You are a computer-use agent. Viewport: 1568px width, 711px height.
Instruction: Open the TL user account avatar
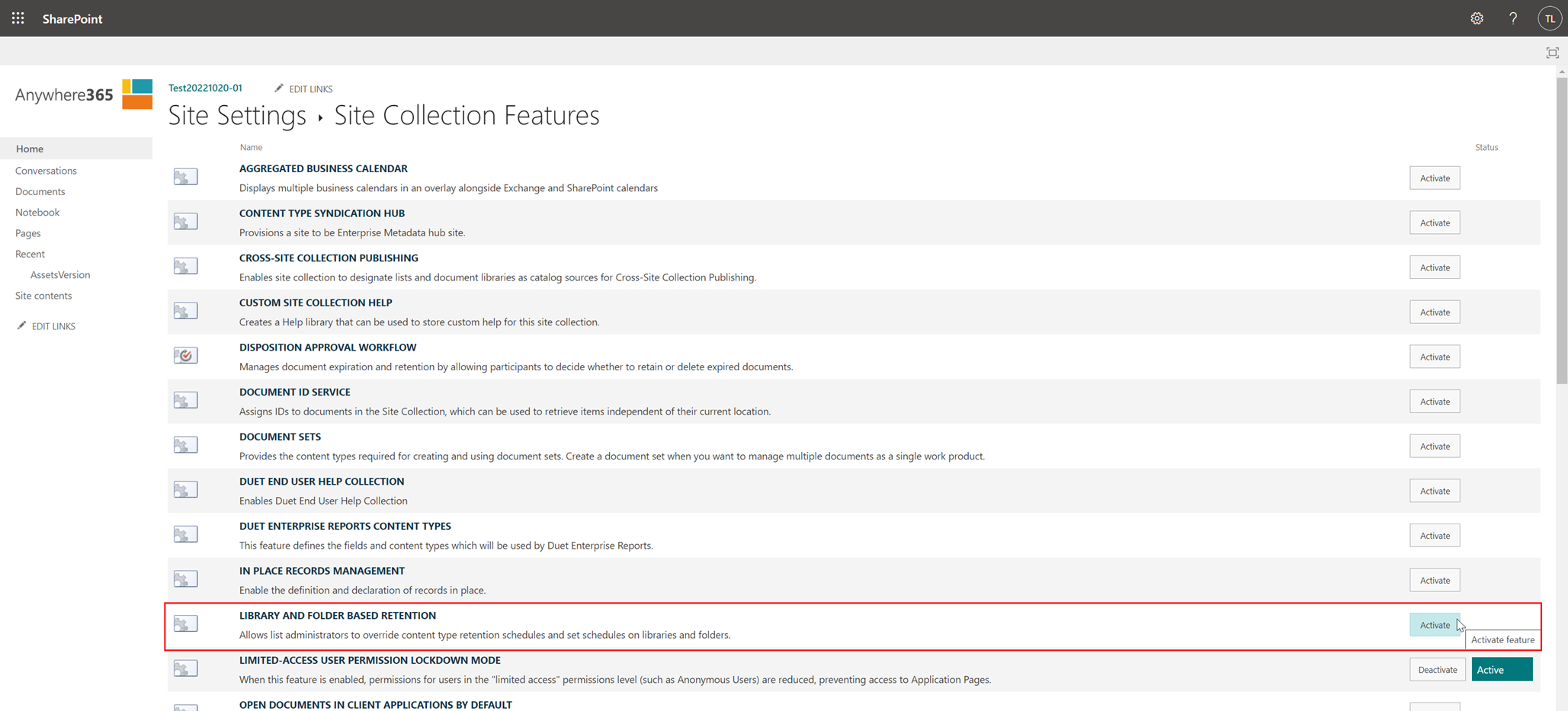coord(1549,18)
